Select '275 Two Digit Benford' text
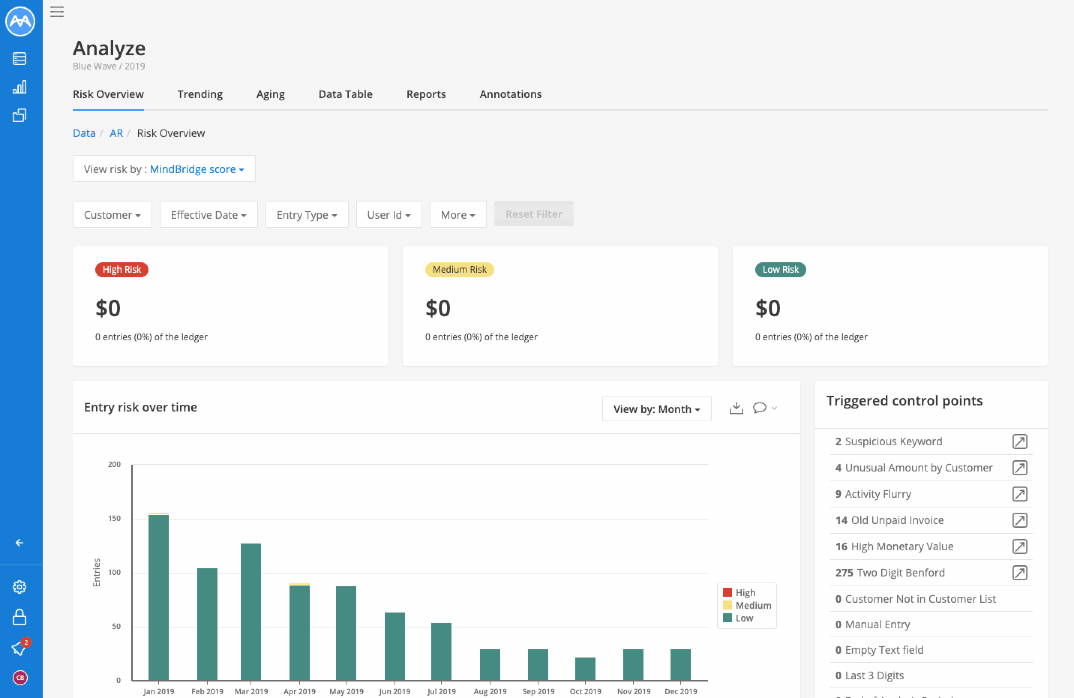The image size is (1074, 698). click(x=890, y=573)
